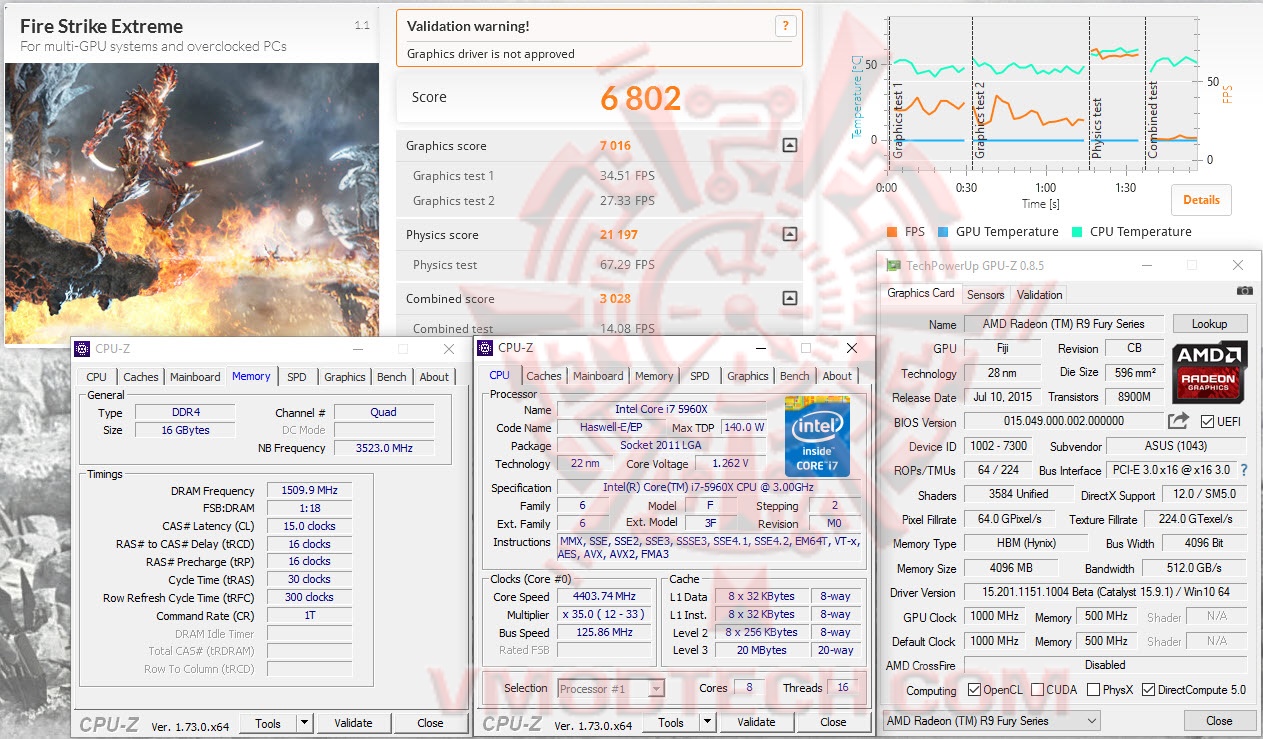Switch to the Validation tab in GPU-Z
The height and width of the screenshot is (739, 1263).
pyautogui.click(x=1039, y=294)
